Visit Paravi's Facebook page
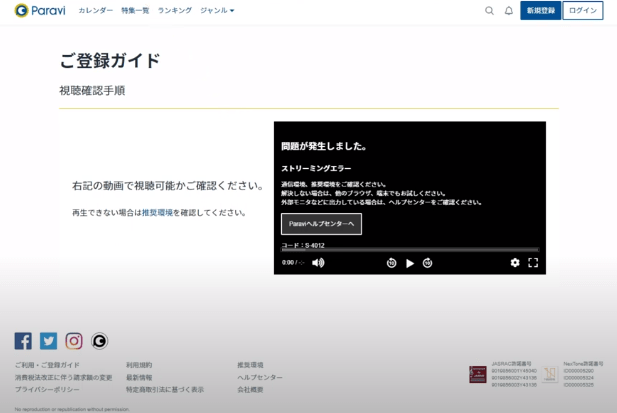Image resolution: width=617 pixels, height=413 pixels. coord(23,341)
